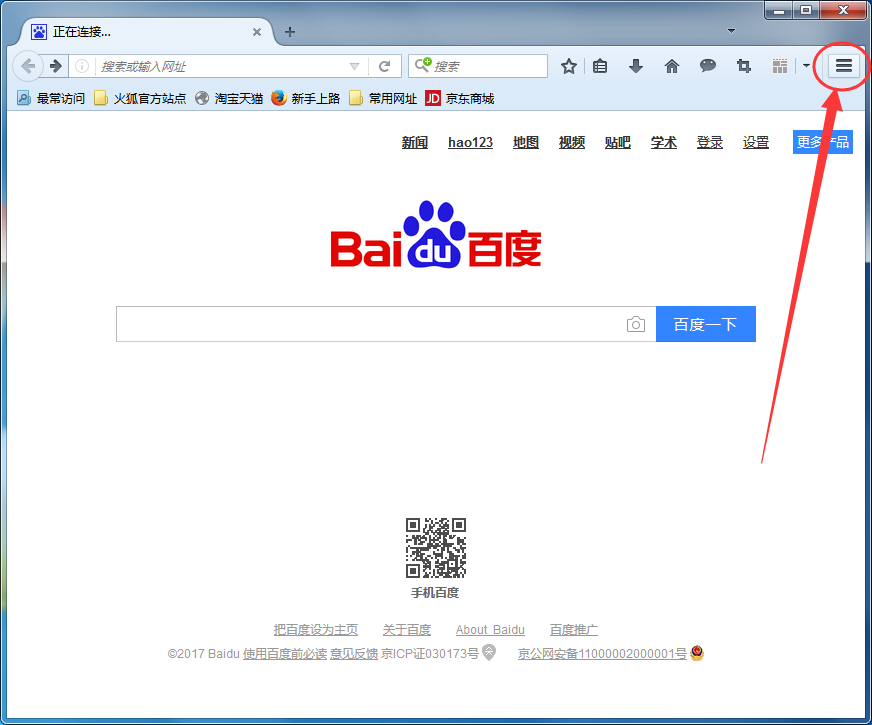Open the 学术 link
The width and height of the screenshot is (872, 725).
[x=664, y=142]
